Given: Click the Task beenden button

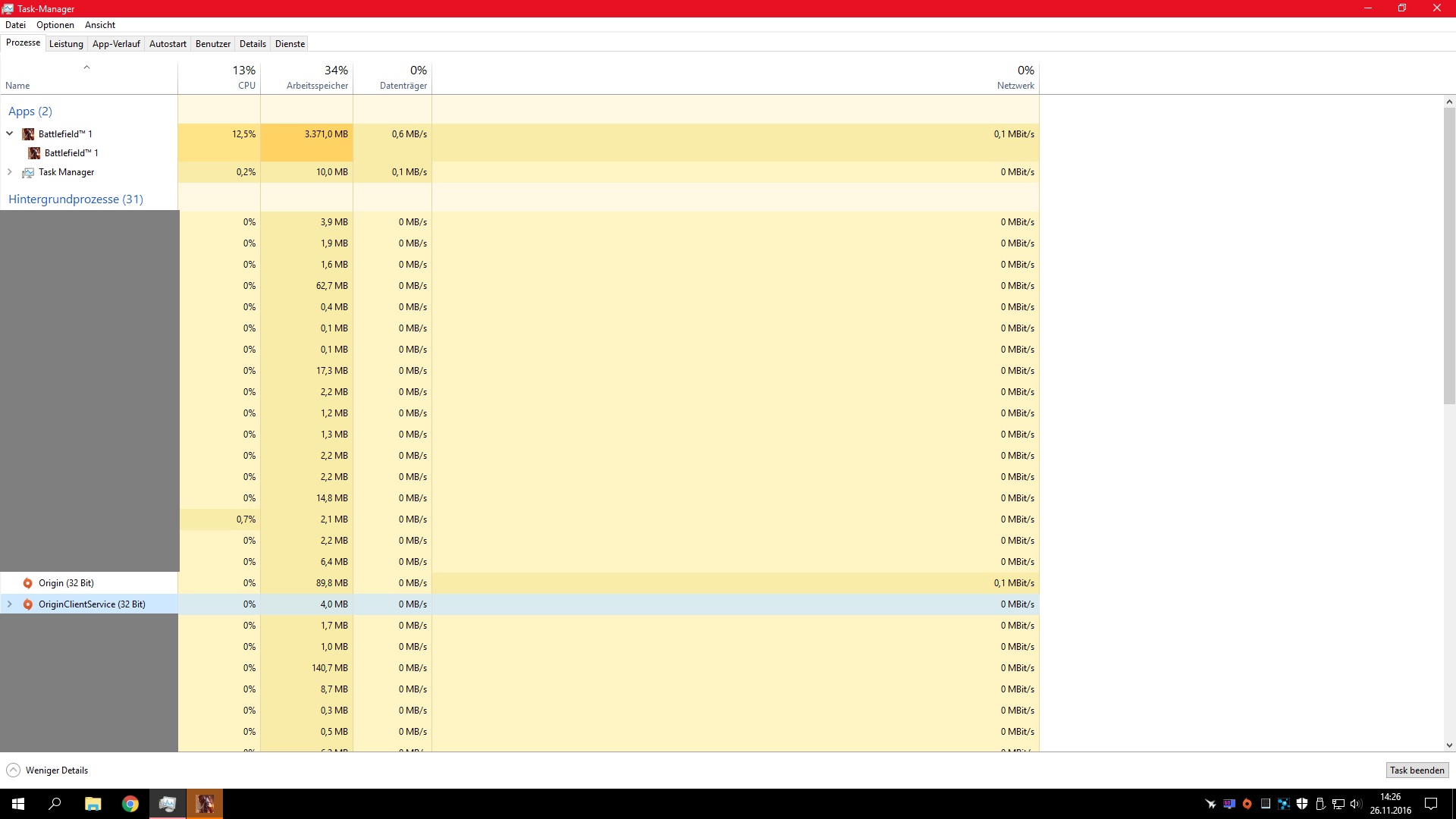Looking at the screenshot, I should click(1417, 770).
